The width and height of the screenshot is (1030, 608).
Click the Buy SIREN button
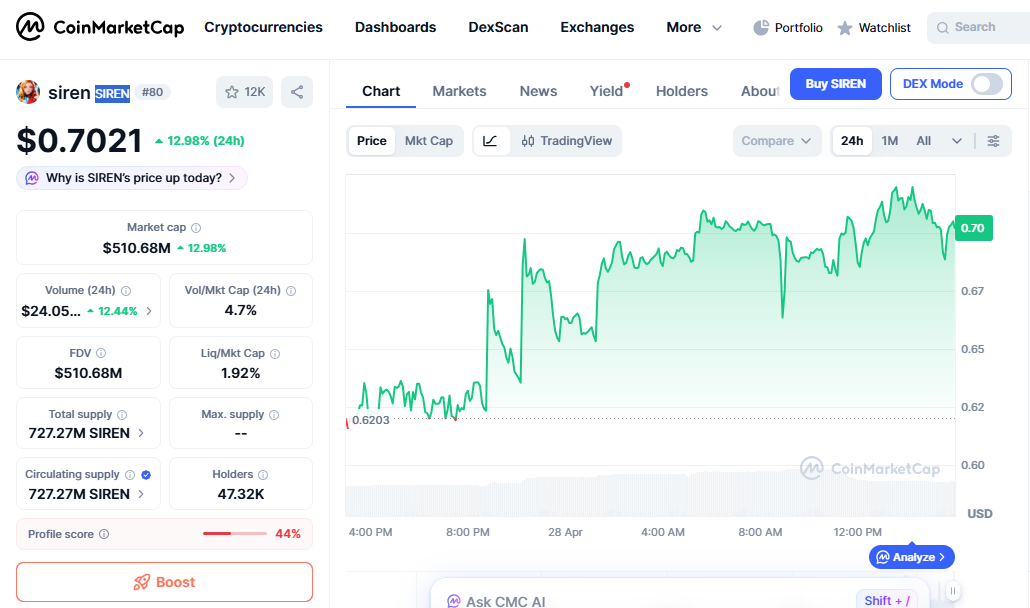835,84
